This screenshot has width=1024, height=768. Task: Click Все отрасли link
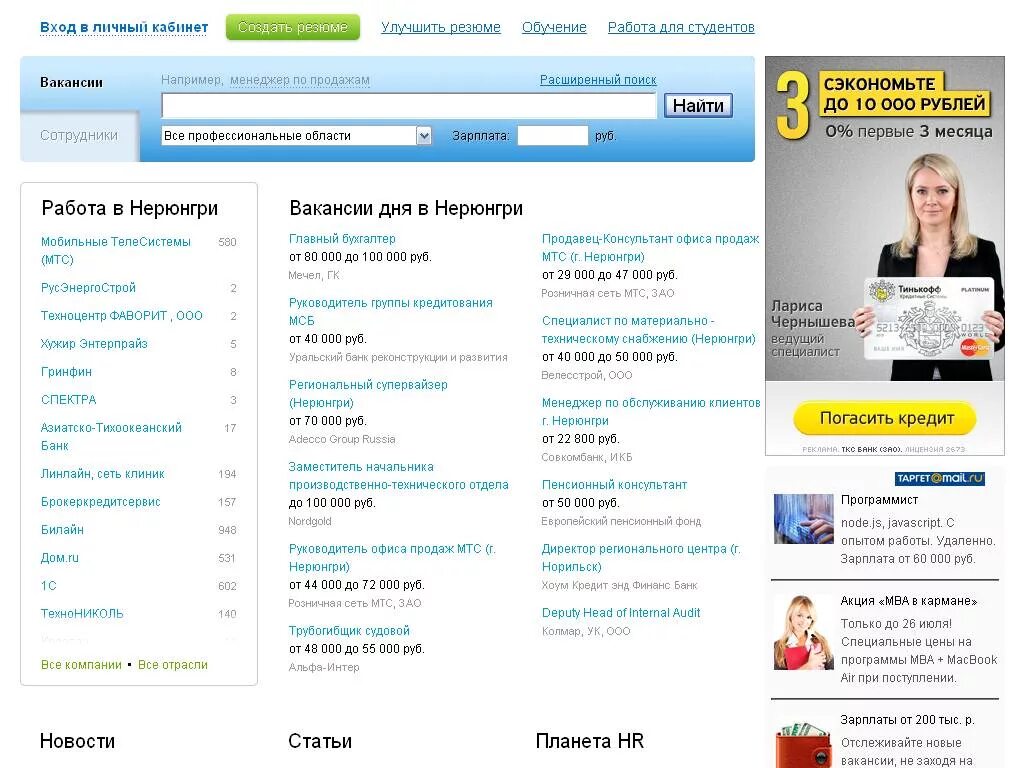(172, 665)
